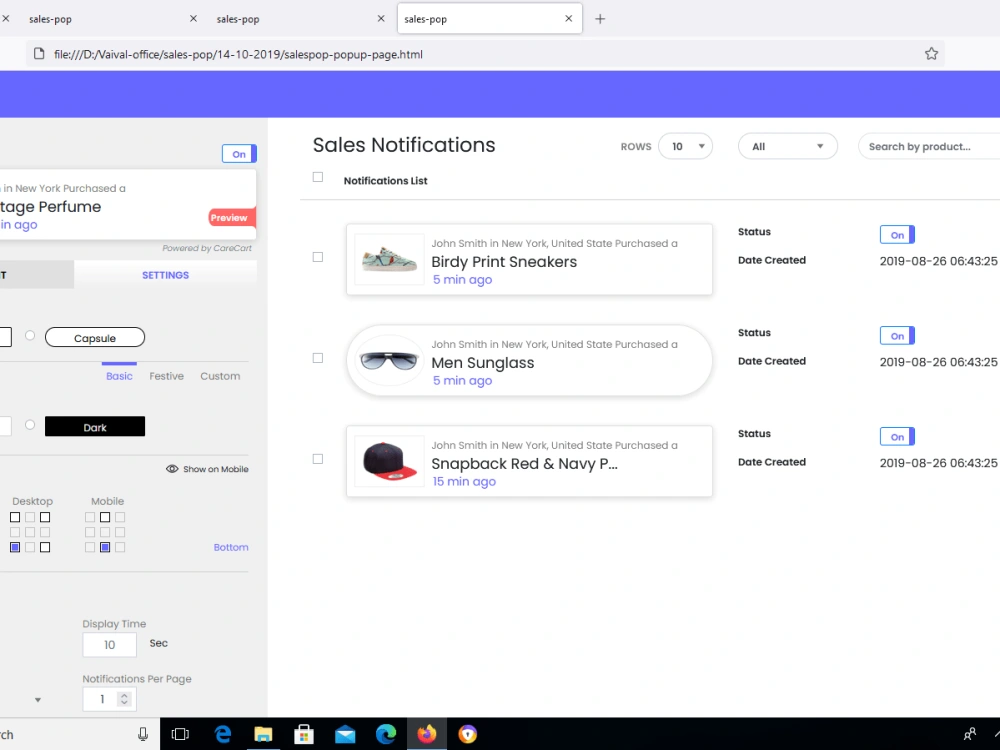Click the Bottom position link

click(231, 547)
